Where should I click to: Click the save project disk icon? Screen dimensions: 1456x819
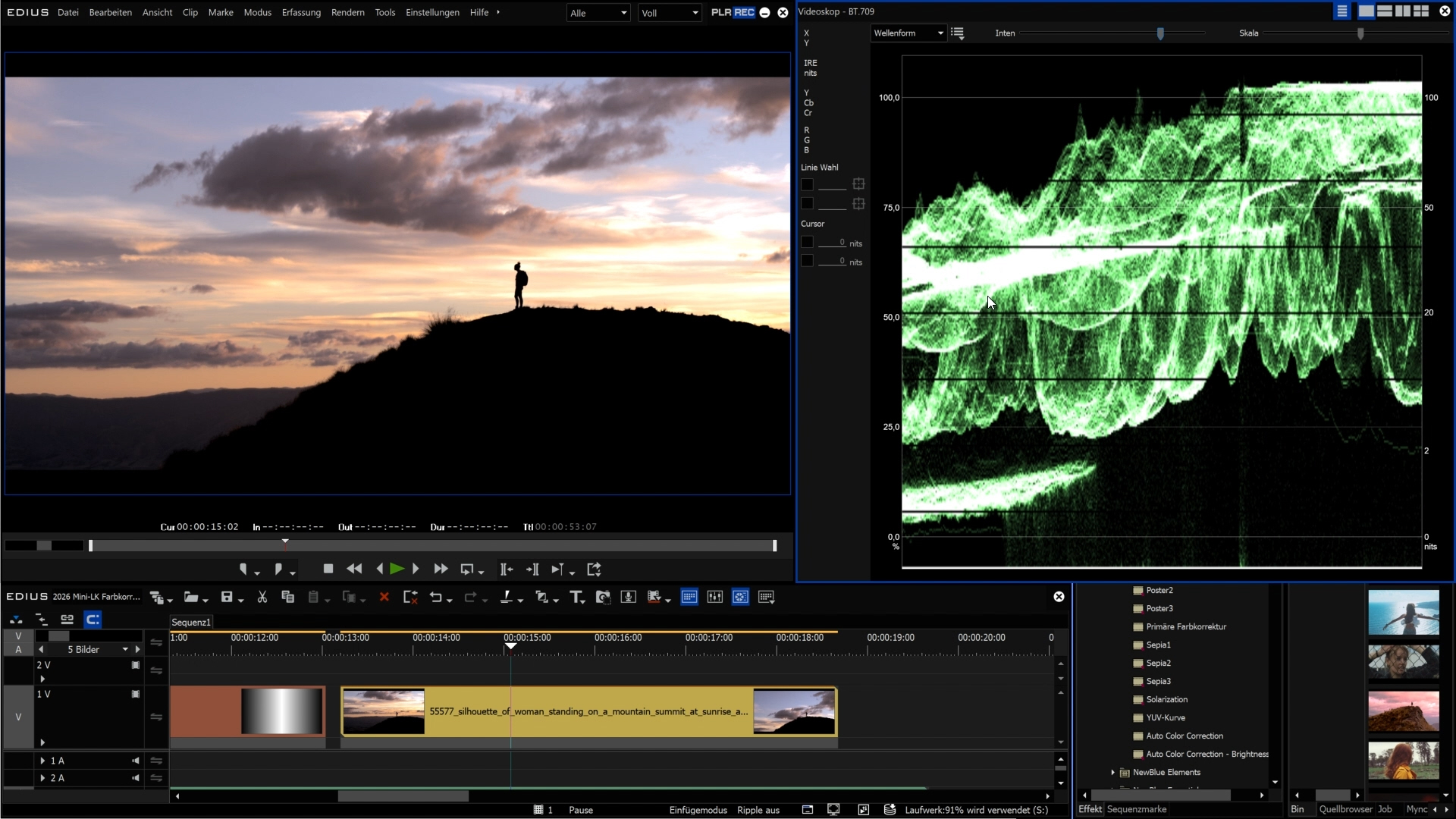226,598
